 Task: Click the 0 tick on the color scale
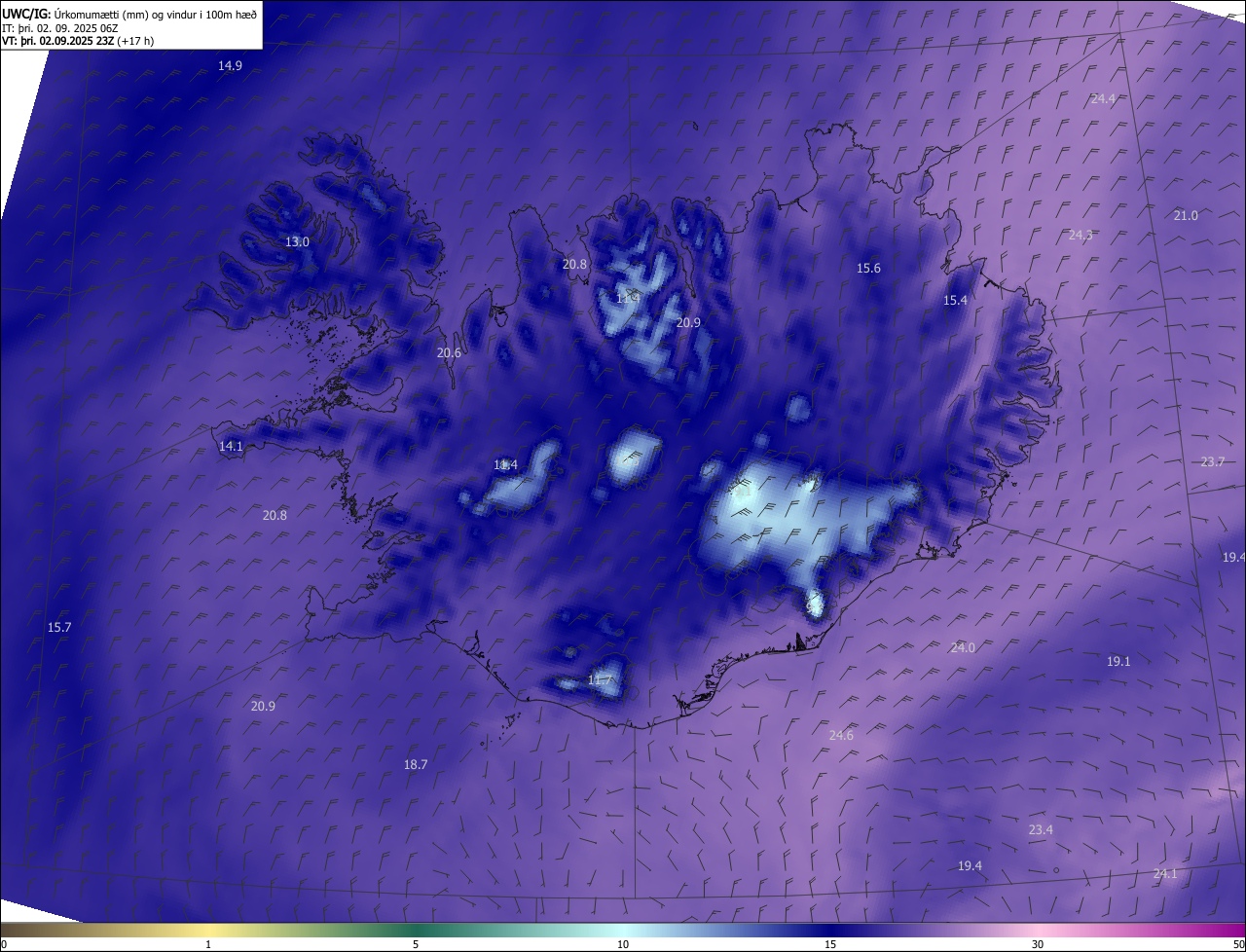click(4, 944)
